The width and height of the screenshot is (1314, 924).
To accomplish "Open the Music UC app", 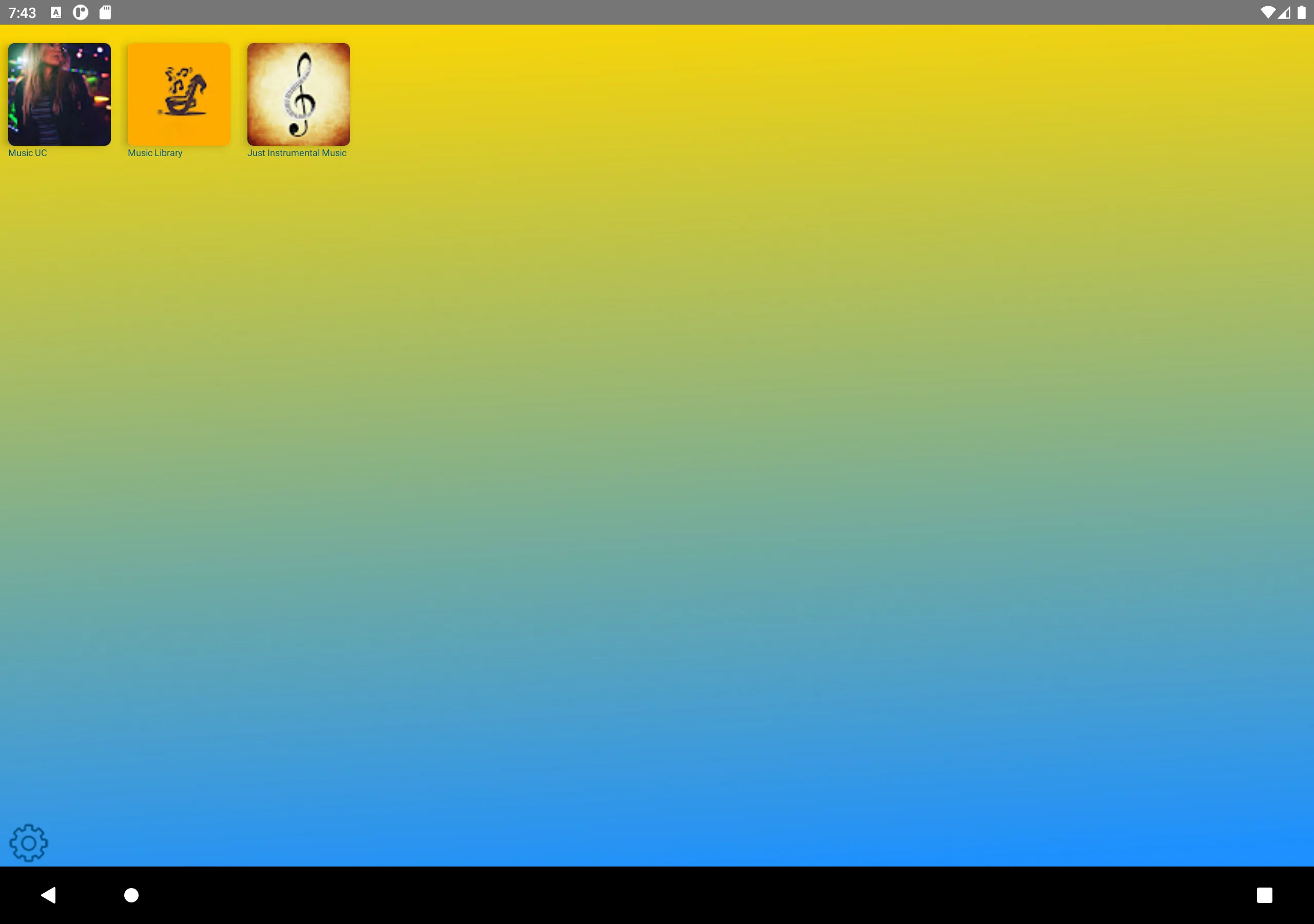I will 58,94.
